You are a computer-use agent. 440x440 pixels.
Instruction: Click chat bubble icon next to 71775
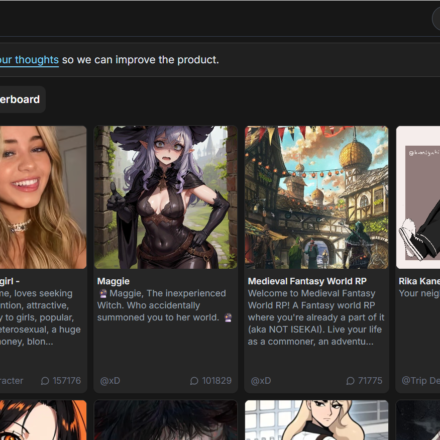pyautogui.click(x=350, y=381)
